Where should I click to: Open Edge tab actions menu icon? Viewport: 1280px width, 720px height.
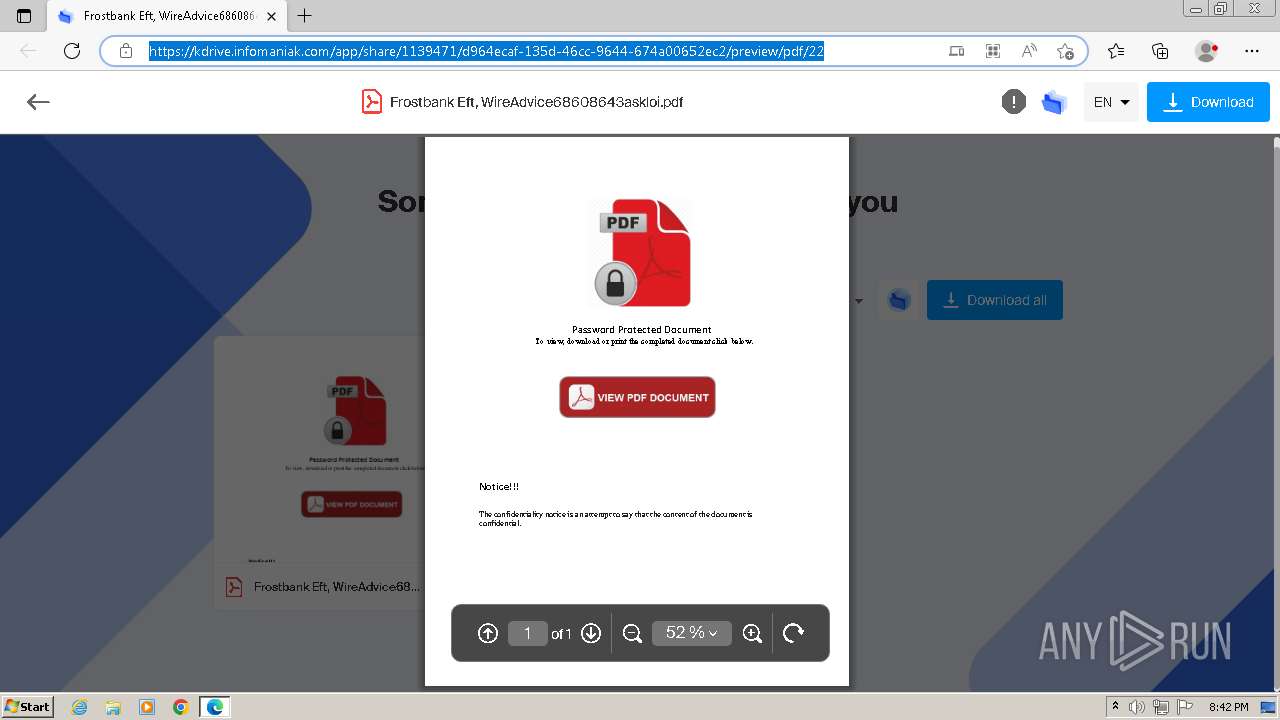pos(24,16)
